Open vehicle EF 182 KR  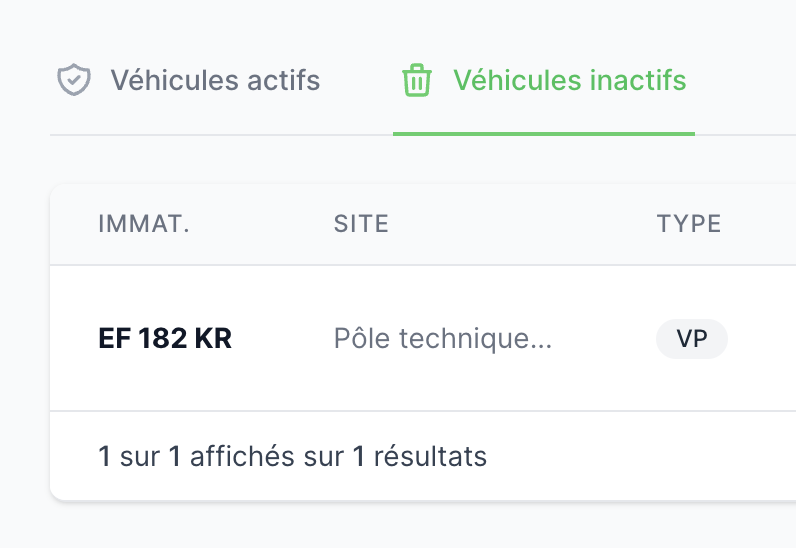[165, 338]
